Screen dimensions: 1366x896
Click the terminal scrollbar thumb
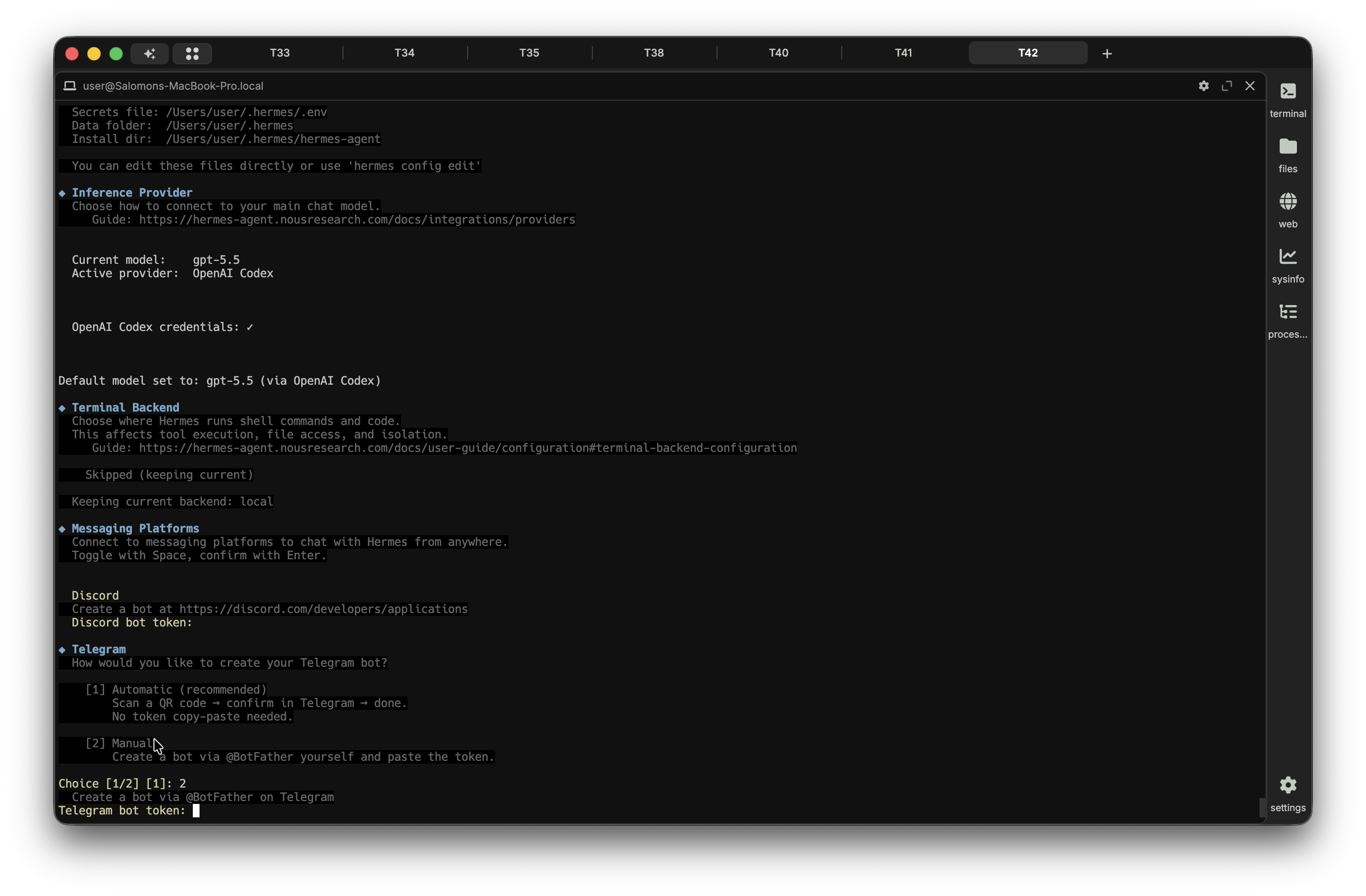tap(1262, 806)
